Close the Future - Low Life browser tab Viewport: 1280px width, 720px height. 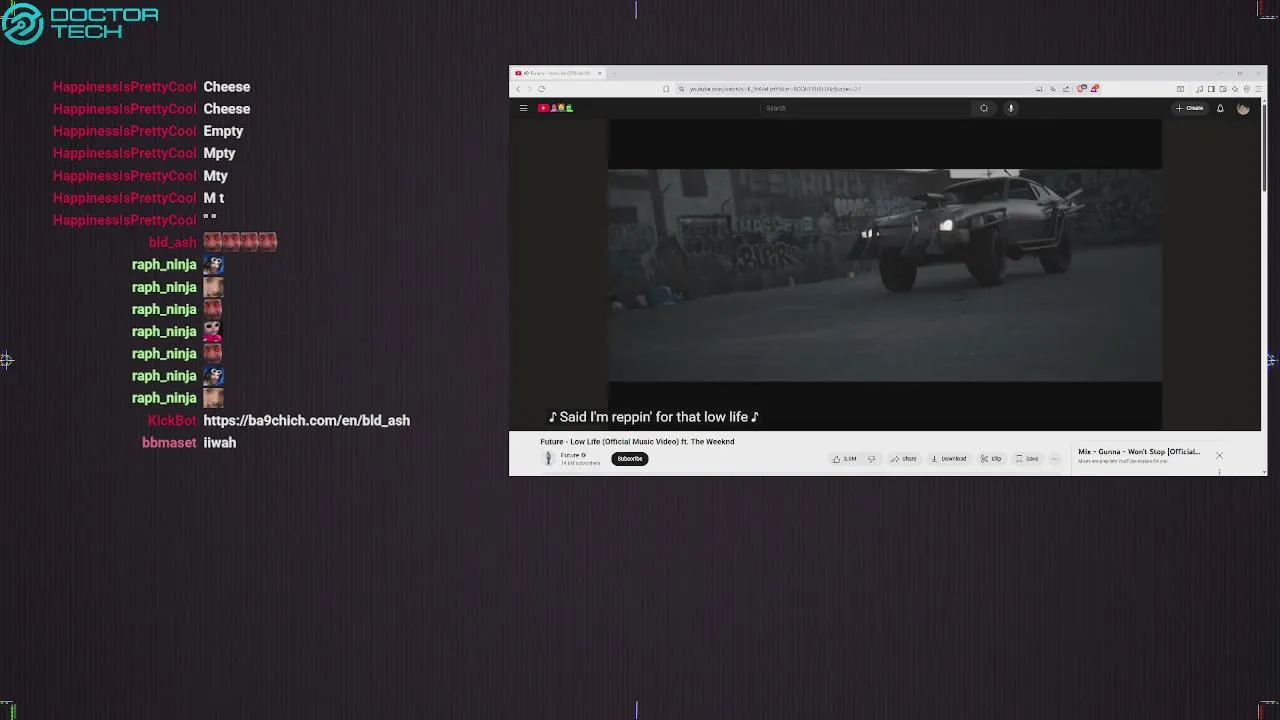click(600, 73)
